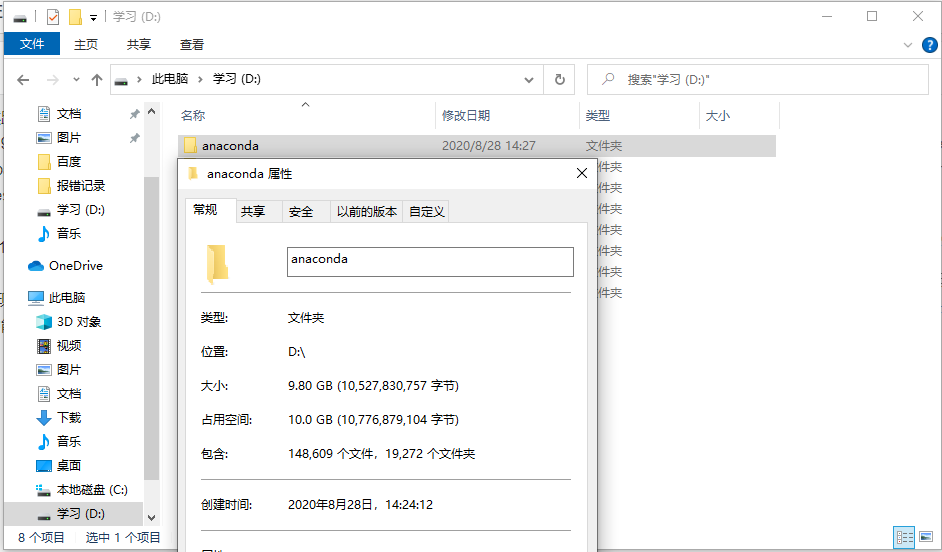This screenshot has height=552, width=942.
Task: Go up one folder level
Action: pyautogui.click(x=97, y=80)
